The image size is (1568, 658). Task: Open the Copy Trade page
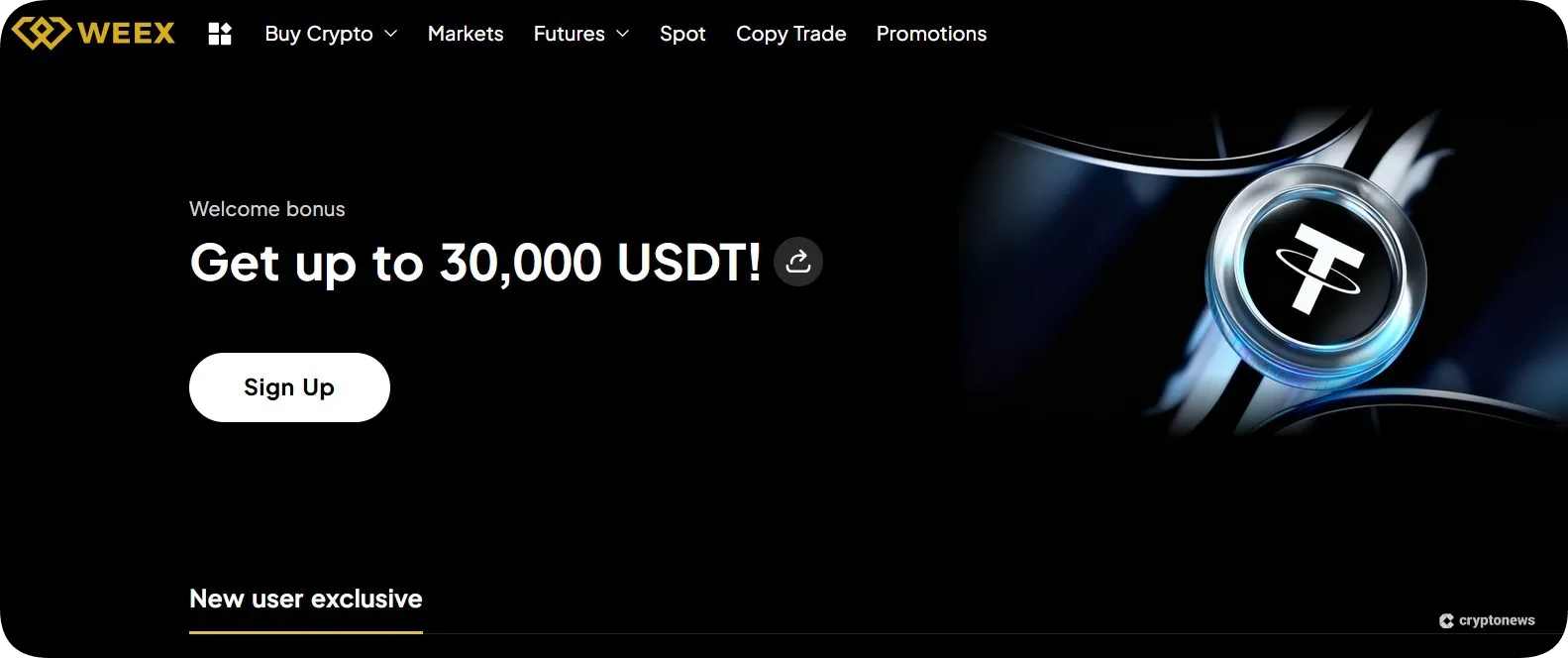(x=790, y=34)
